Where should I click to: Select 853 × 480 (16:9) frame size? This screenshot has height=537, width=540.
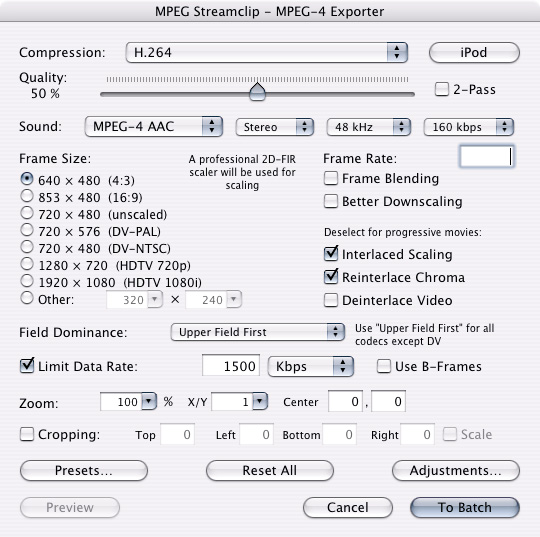pyautogui.click(x=27, y=196)
